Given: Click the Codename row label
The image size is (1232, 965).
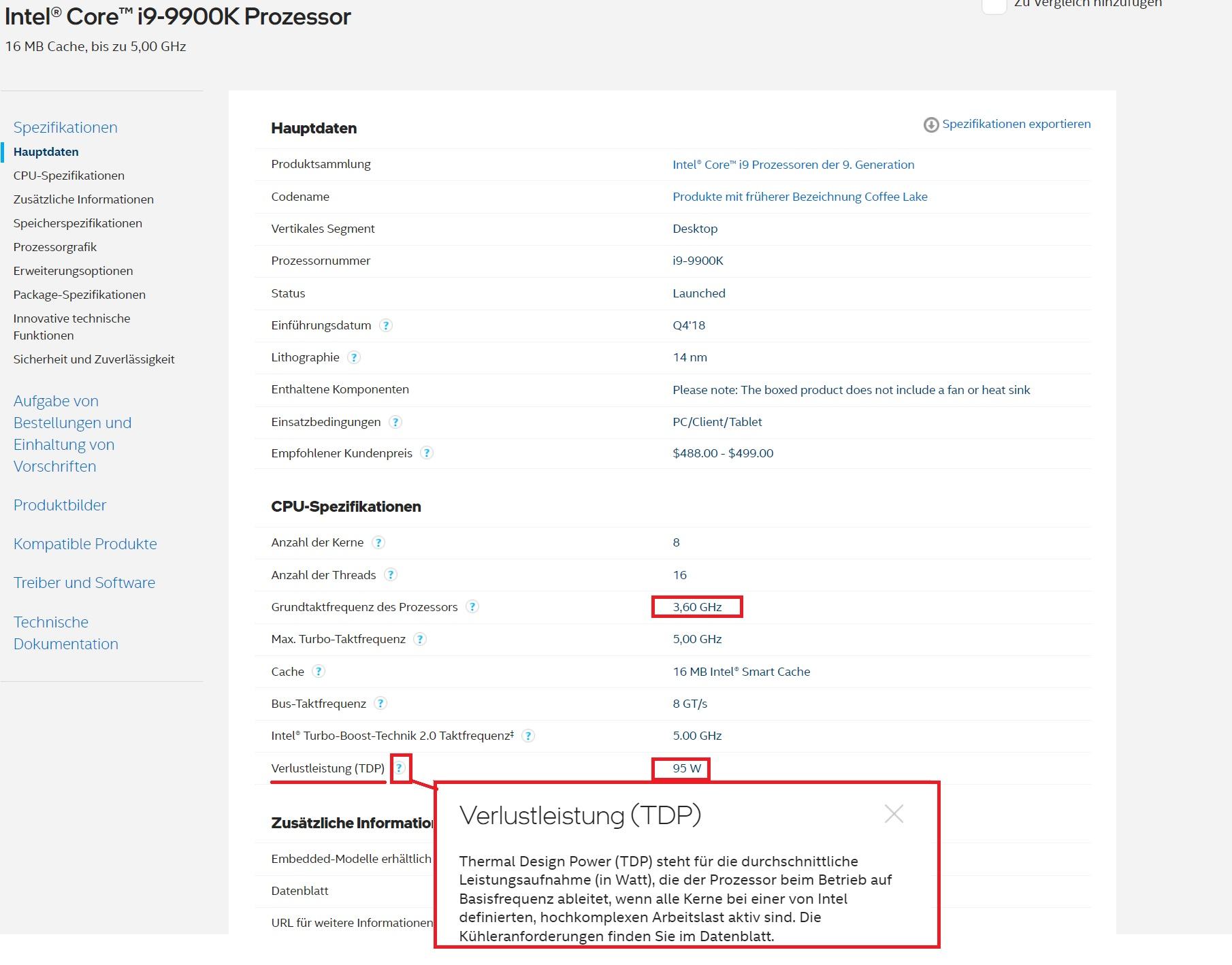Looking at the screenshot, I should (x=300, y=197).
